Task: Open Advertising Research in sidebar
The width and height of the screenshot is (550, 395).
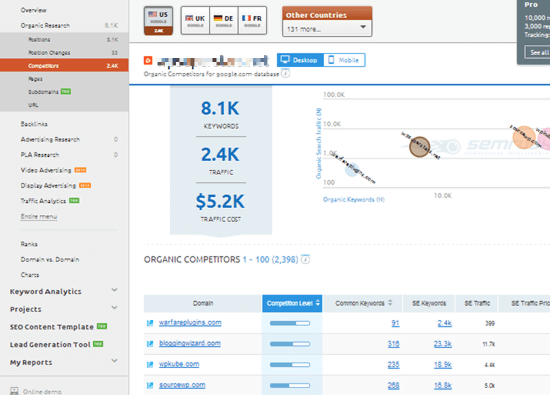Action: [50, 139]
